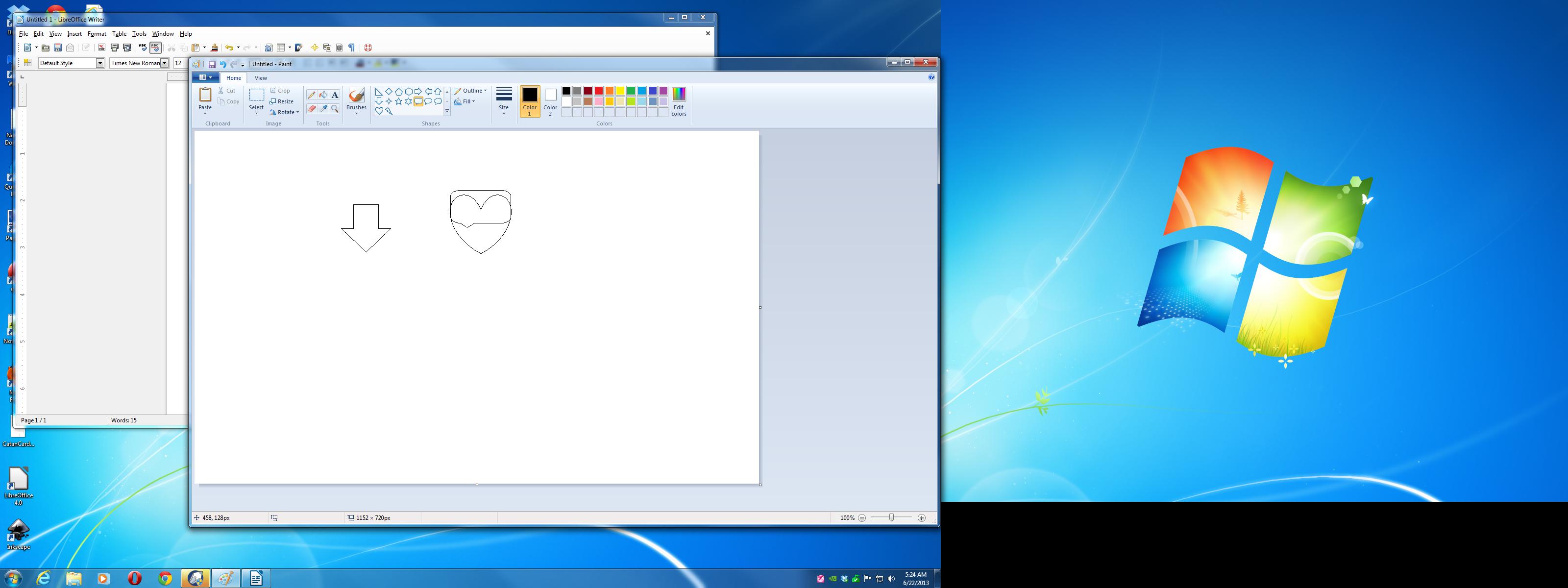The width and height of the screenshot is (1568, 588).
Task: Click the zoom in plus button
Action: tap(922, 518)
